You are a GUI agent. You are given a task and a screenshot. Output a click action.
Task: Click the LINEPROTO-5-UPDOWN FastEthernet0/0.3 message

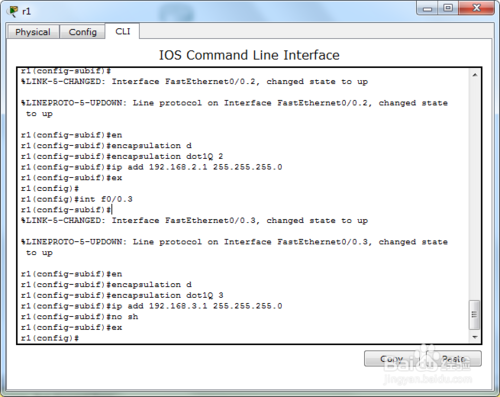pos(234,247)
